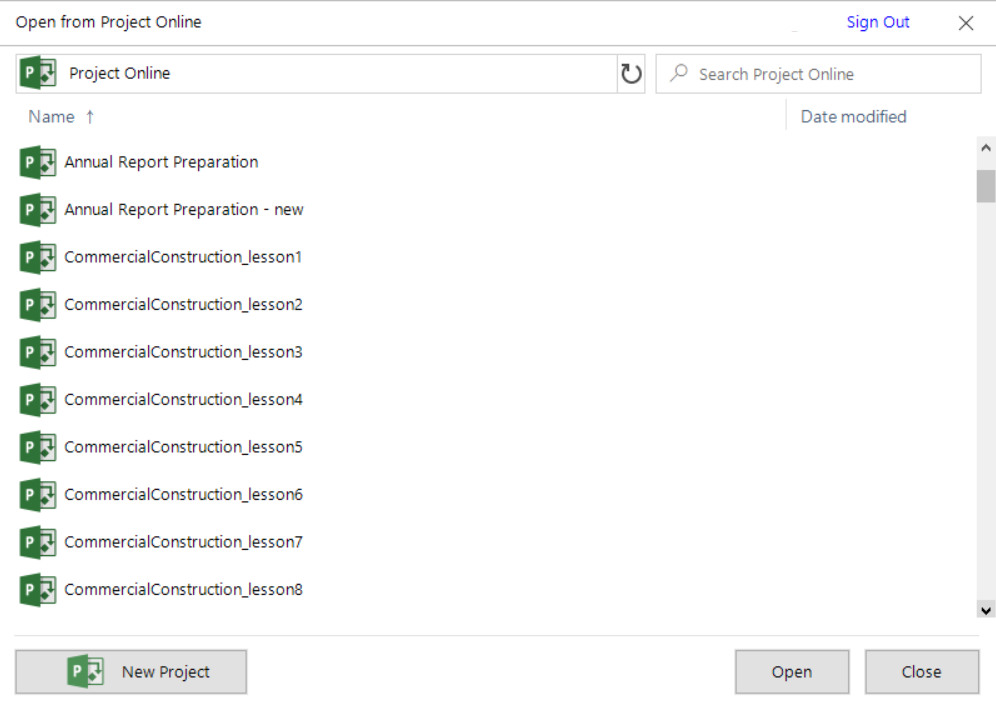Sort by the Name column header

coord(51,117)
